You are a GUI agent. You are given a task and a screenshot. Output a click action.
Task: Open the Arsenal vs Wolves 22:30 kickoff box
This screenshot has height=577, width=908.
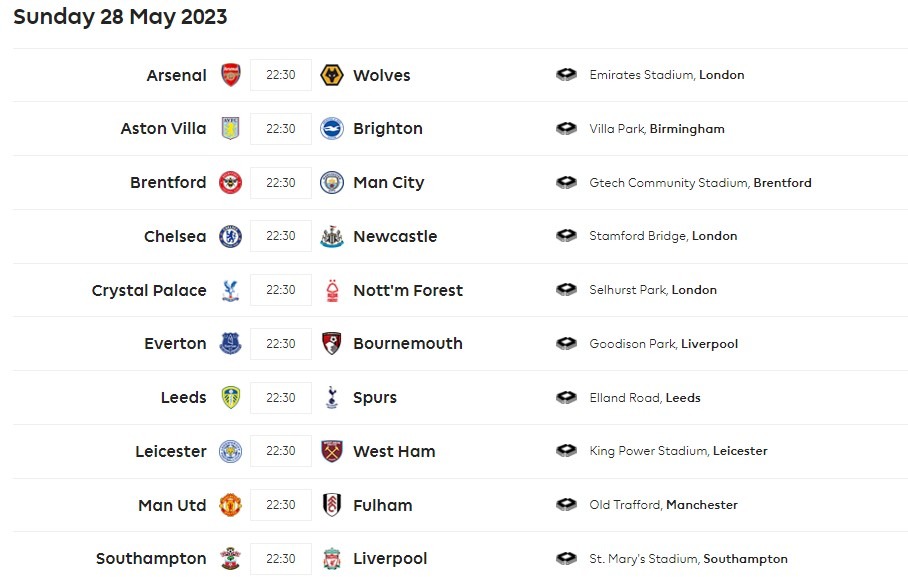click(x=281, y=75)
